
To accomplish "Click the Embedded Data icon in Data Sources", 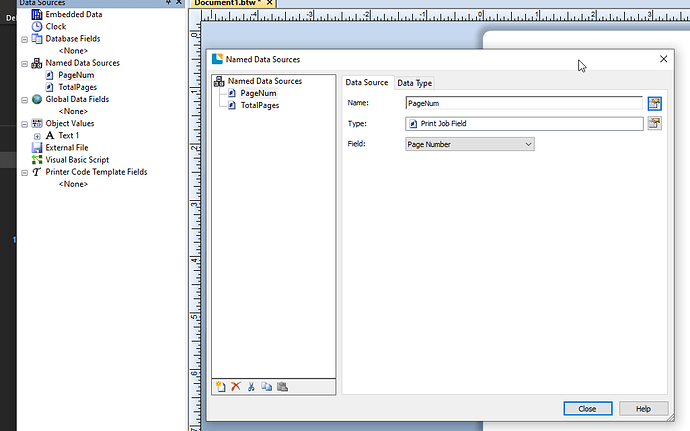I will click(x=37, y=15).
